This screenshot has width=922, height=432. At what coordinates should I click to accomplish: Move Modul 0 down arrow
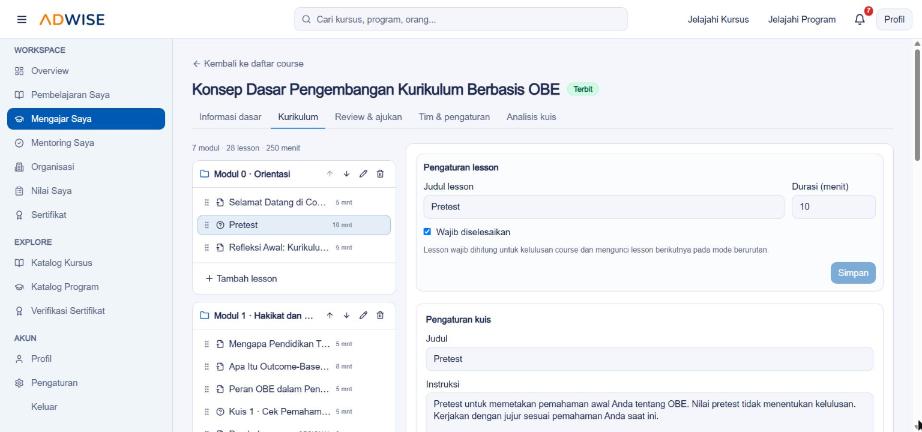[x=346, y=174]
